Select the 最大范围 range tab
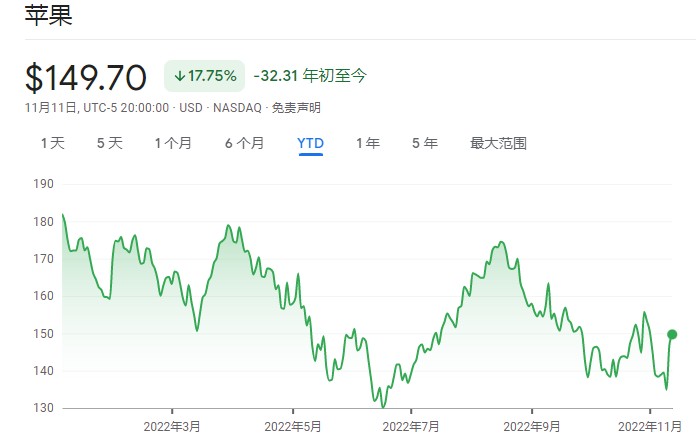 click(x=498, y=143)
